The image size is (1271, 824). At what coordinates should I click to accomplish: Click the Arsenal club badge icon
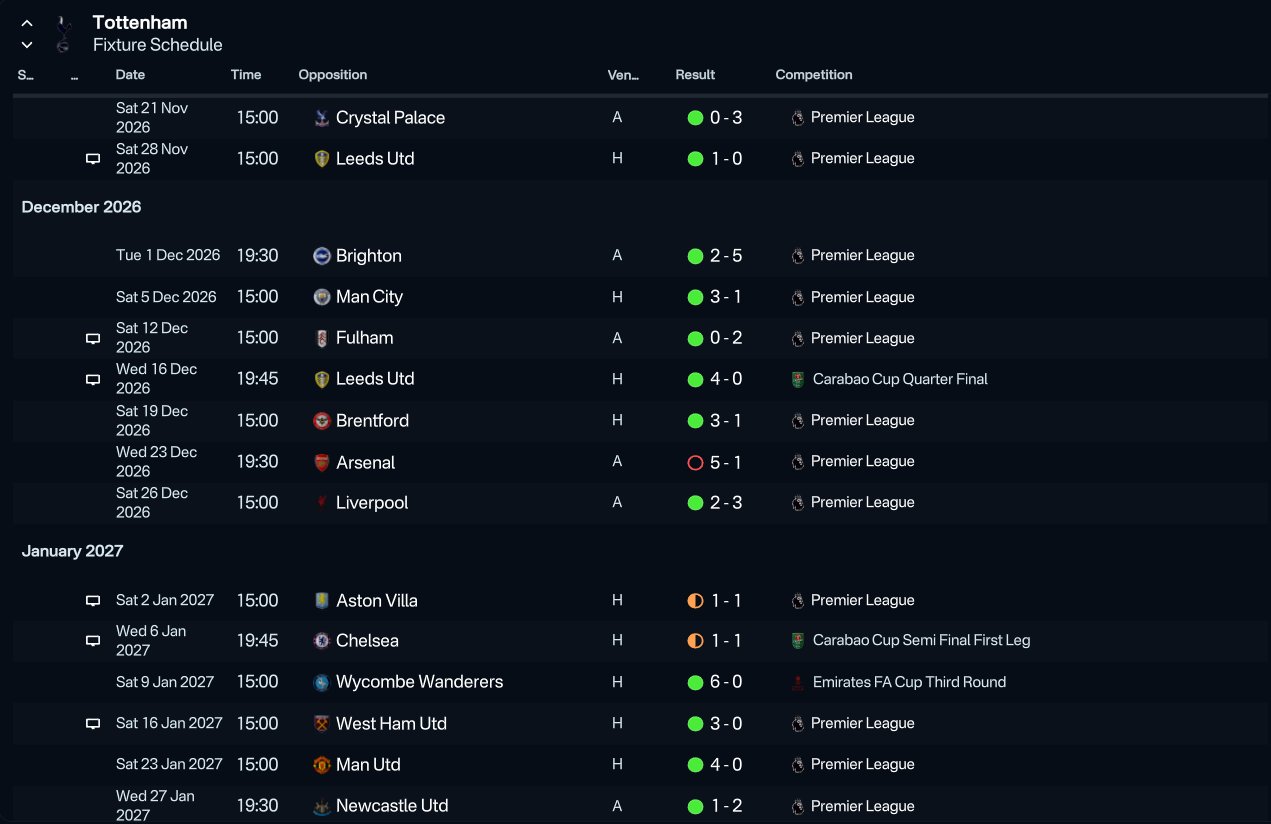coord(322,462)
